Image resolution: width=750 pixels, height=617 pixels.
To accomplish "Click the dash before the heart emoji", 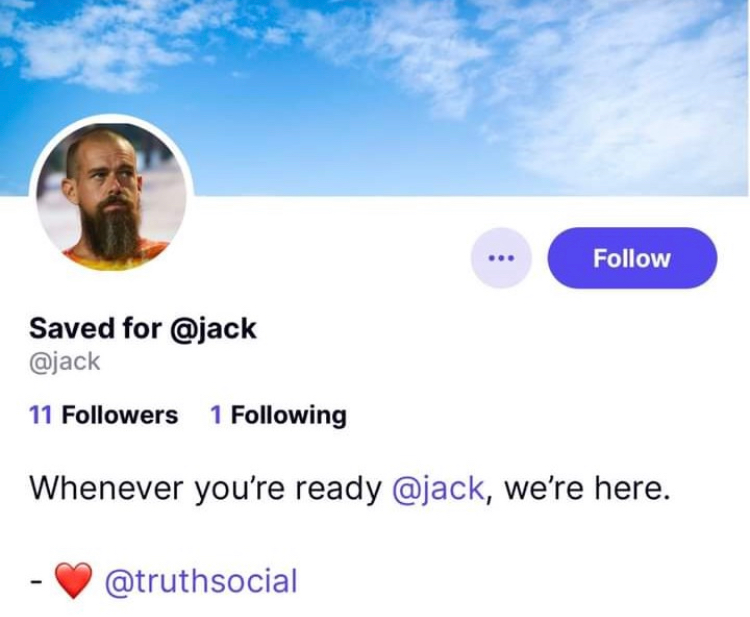I will [x=35, y=583].
